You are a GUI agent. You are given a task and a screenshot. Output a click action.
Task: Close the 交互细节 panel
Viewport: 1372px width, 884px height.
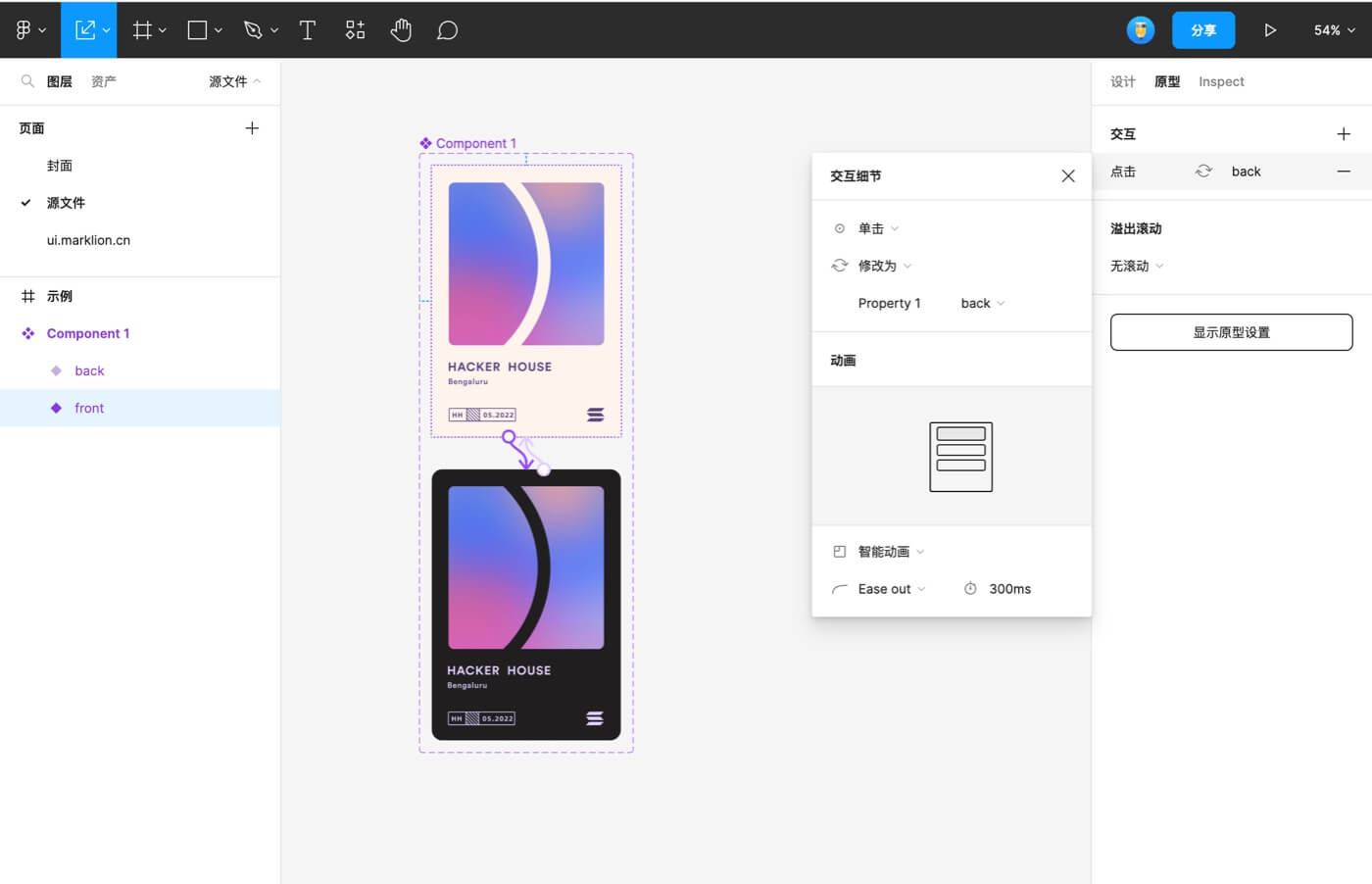(x=1068, y=176)
